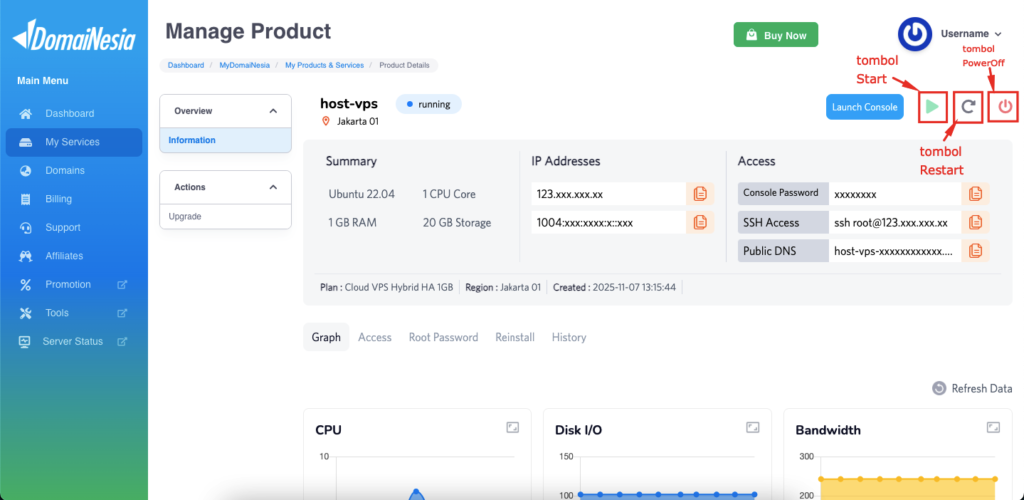The width and height of the screenshot is (1024, 500).
Task: Click the Created : 2025-11-07 13:15:44 text
Action: [x=615, y=287]
